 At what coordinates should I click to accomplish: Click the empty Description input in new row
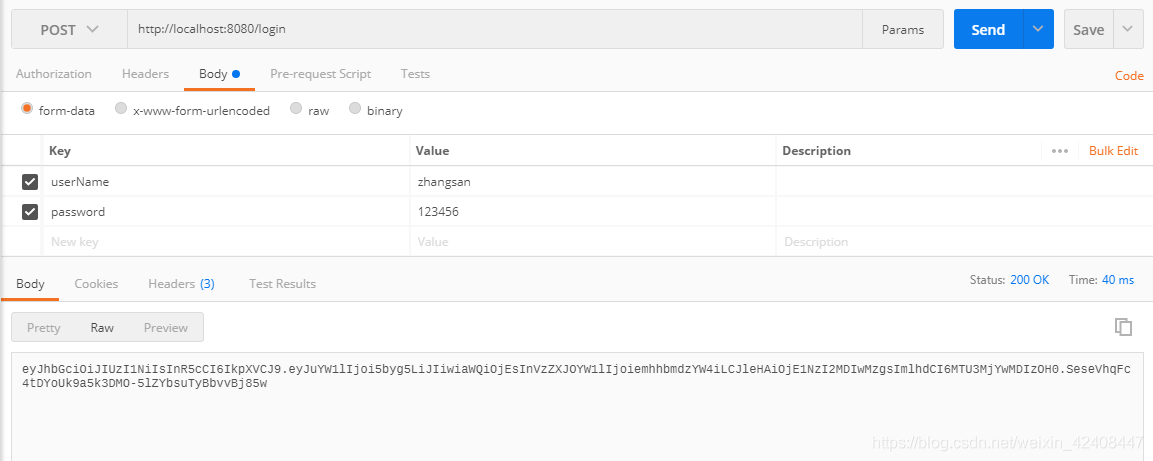click(963, 242)
